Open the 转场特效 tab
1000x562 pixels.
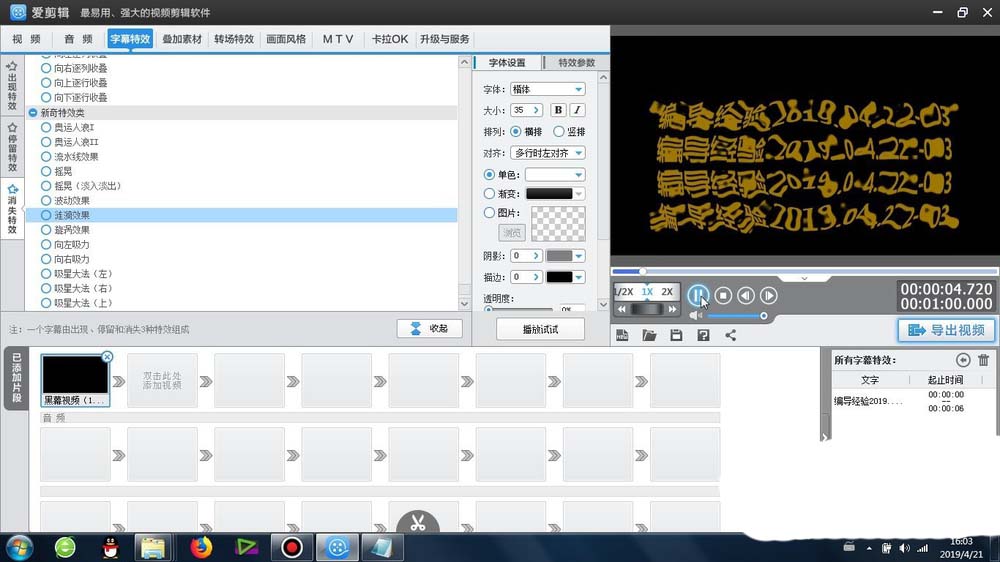point(234,39)
